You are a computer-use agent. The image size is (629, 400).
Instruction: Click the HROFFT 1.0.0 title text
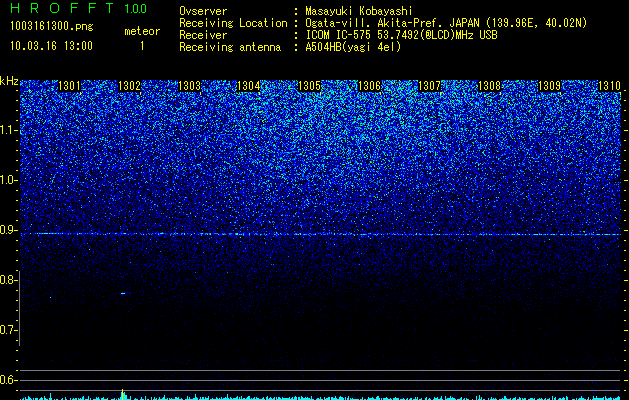78,8
